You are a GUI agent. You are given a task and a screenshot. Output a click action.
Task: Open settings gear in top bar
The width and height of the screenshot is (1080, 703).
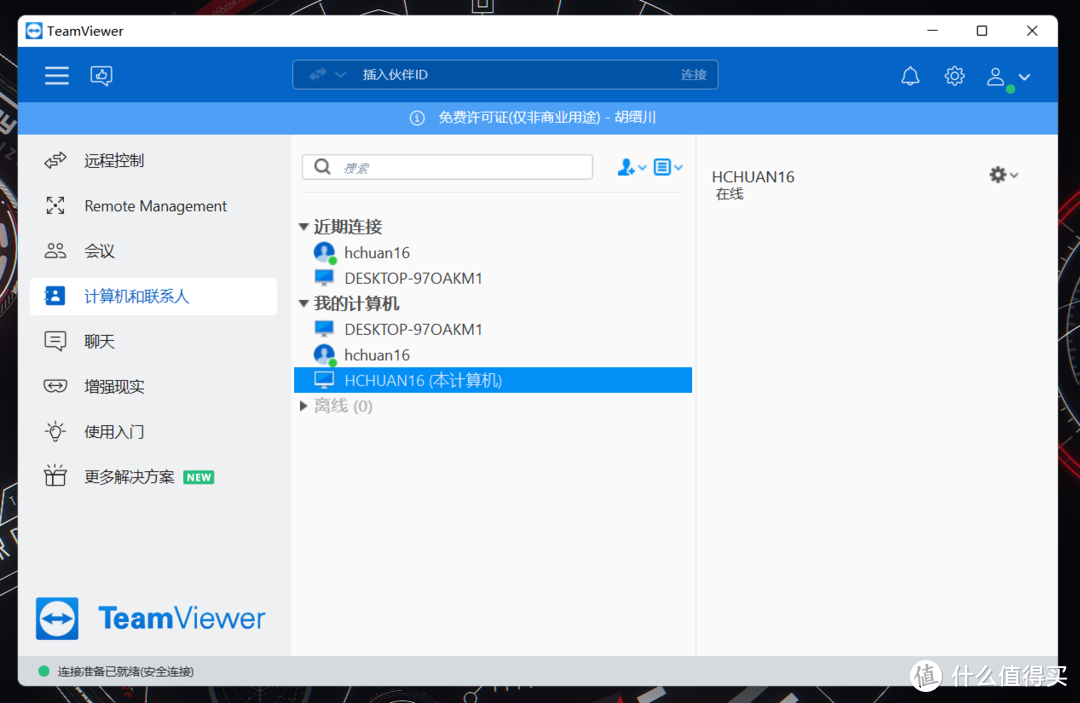point(954,76)
